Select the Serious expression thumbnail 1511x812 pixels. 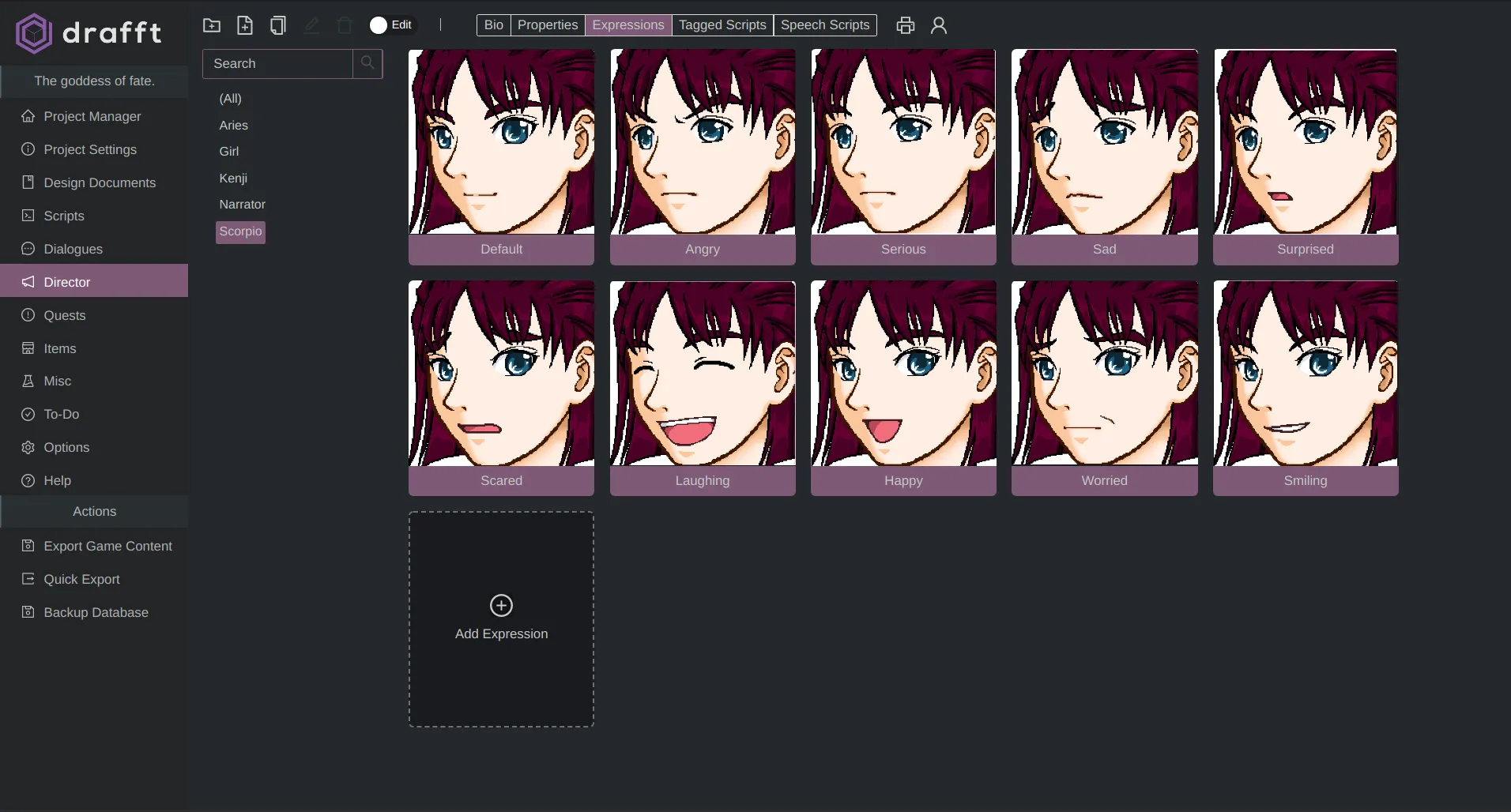[903, 157]
